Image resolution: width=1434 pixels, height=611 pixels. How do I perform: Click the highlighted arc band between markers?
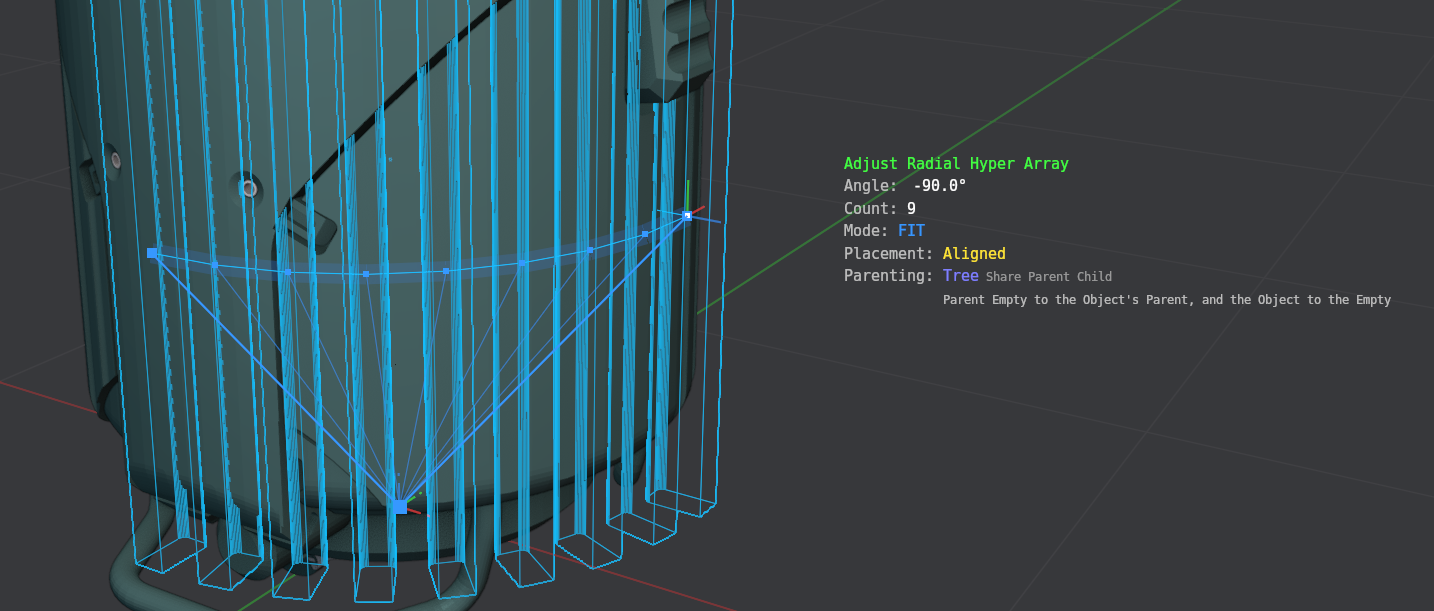[405, 272]
